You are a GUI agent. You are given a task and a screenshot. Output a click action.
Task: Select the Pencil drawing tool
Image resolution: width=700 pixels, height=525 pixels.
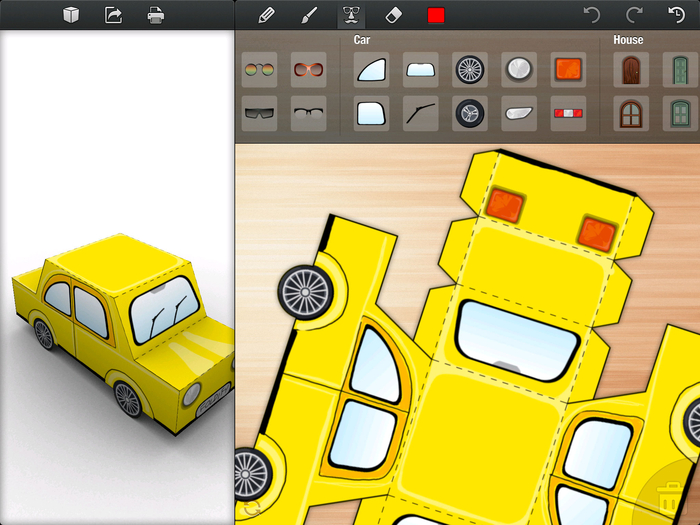(x=266, y=15)
